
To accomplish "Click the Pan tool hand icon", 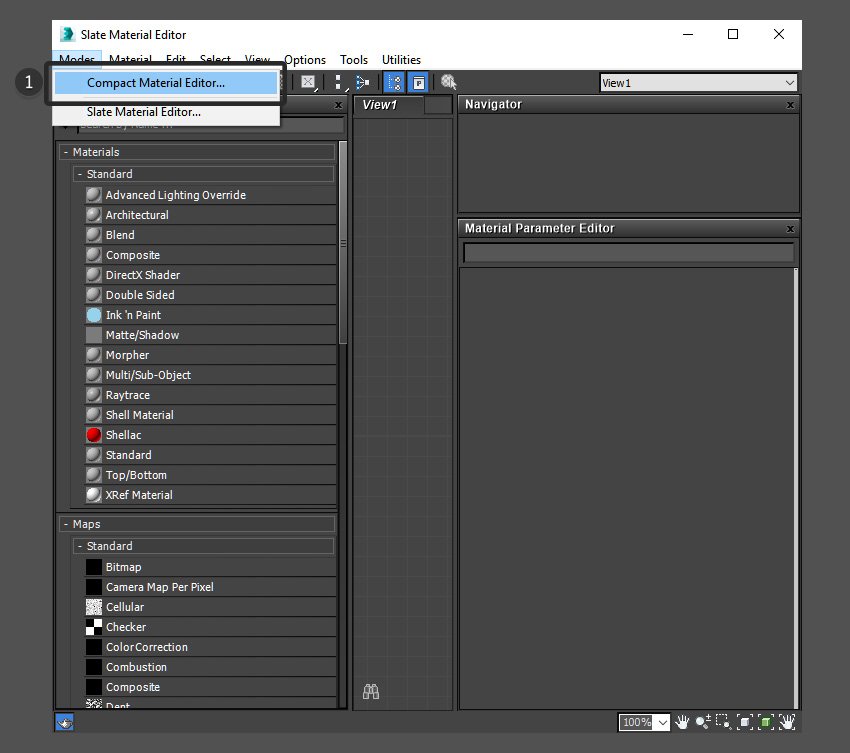I will 683,722.
